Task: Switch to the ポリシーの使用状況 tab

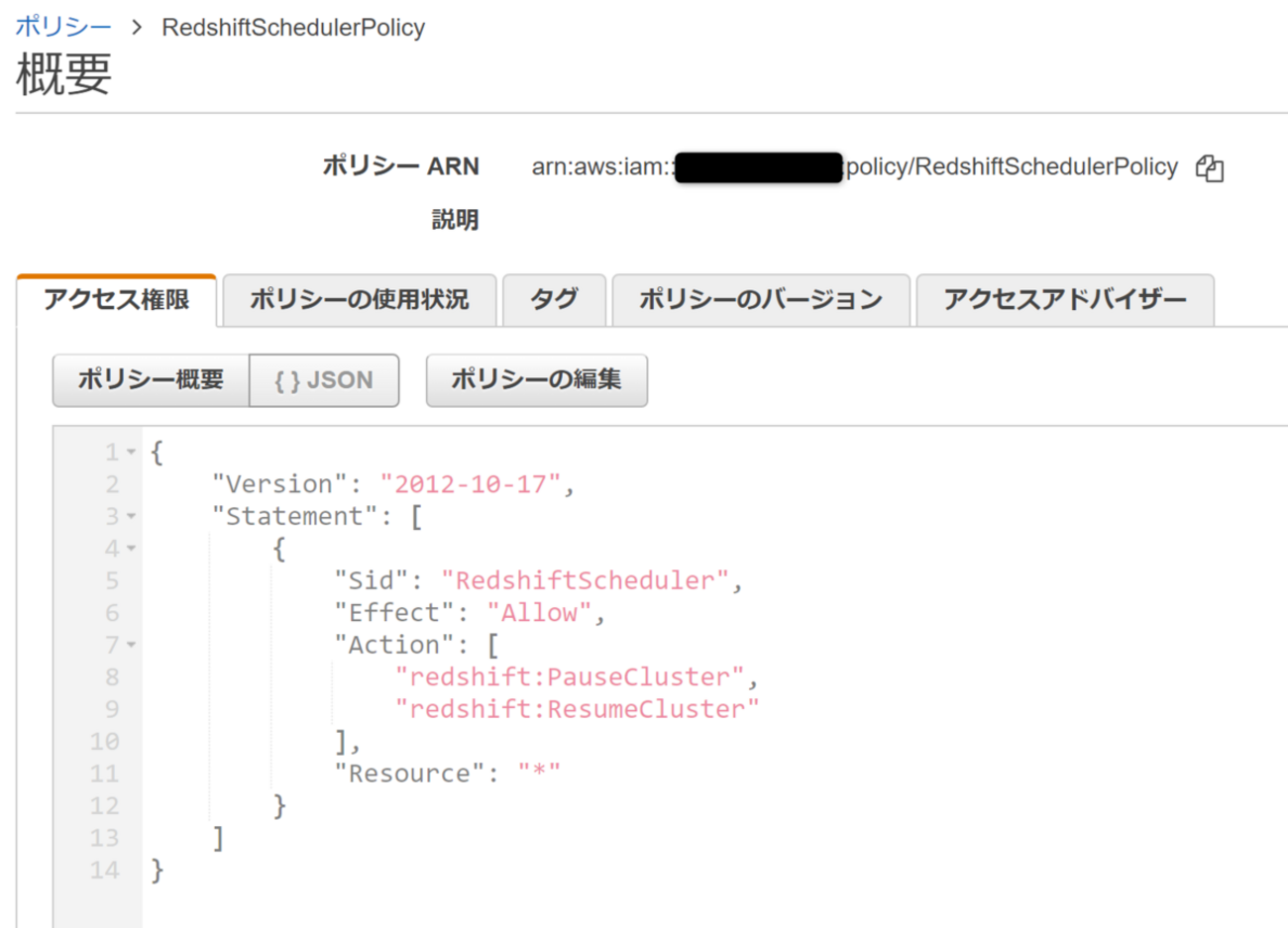Action: (359, 300)
